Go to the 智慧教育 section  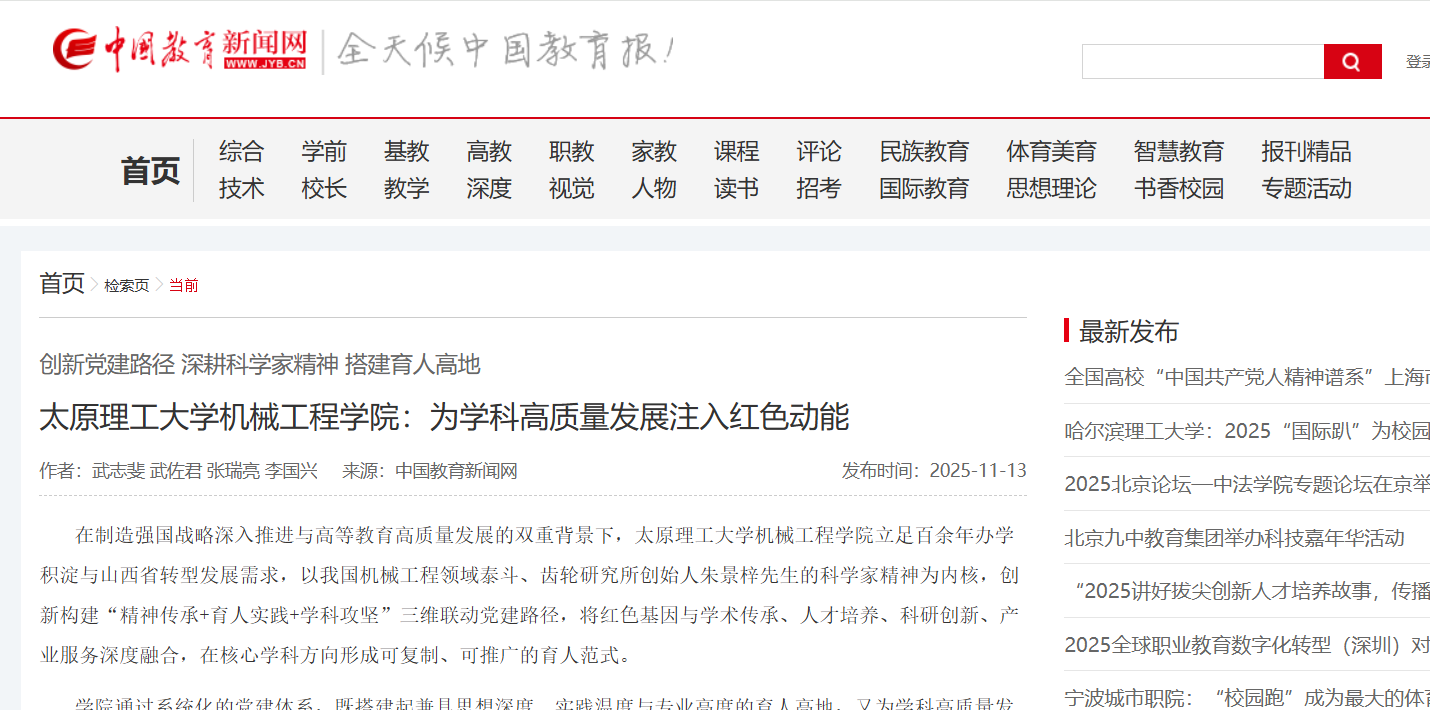click(x=1179, y=152)
